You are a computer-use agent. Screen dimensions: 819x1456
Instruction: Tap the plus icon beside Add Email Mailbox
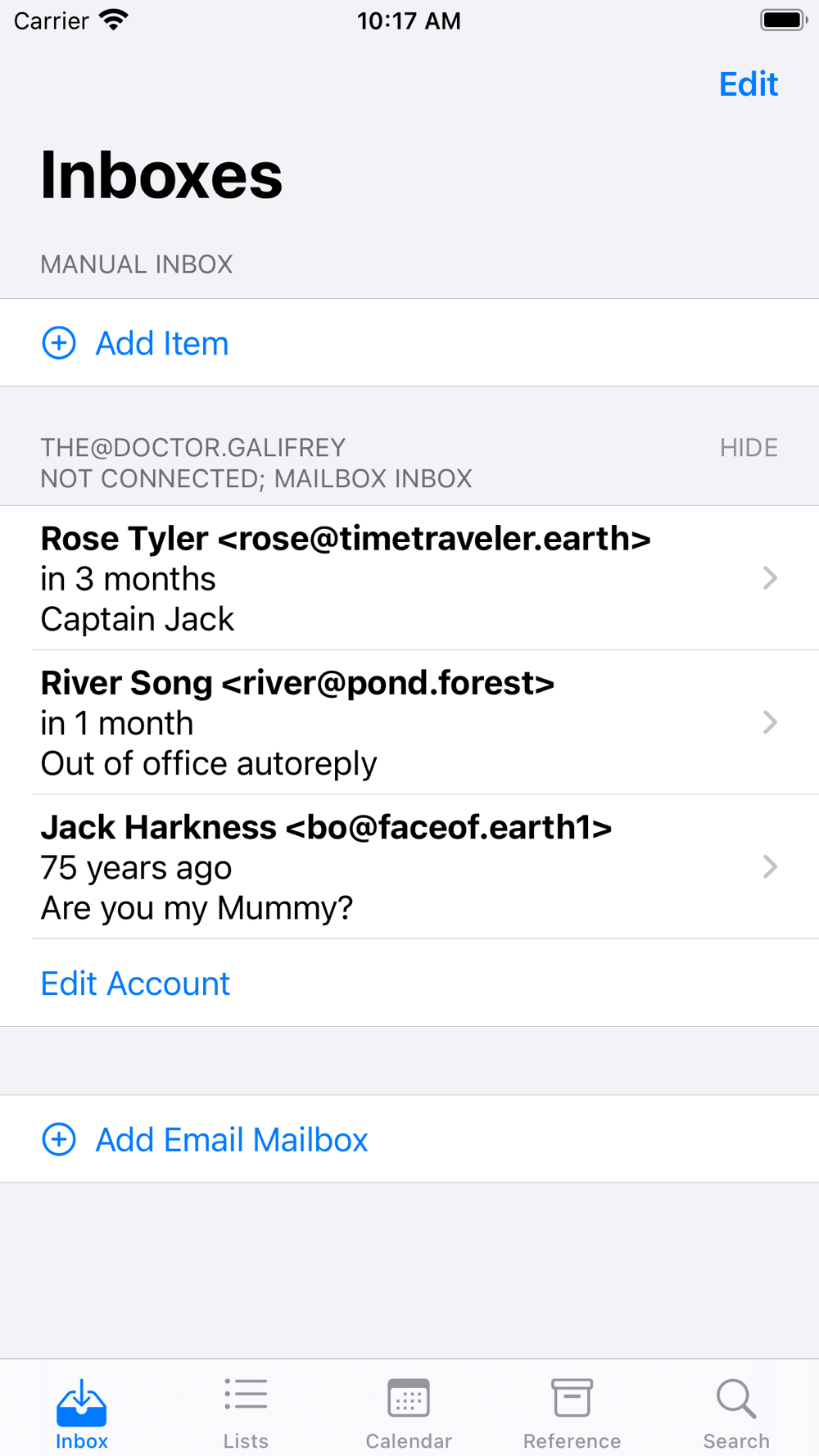point(59,1139)
